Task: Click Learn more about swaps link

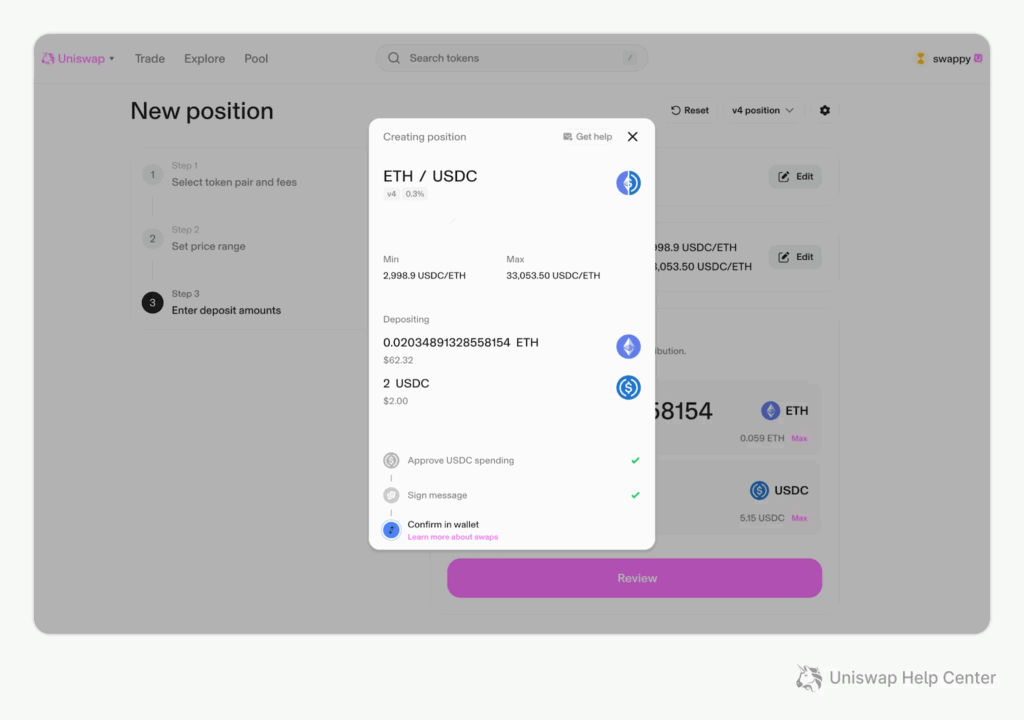Action: pos(452,538)
